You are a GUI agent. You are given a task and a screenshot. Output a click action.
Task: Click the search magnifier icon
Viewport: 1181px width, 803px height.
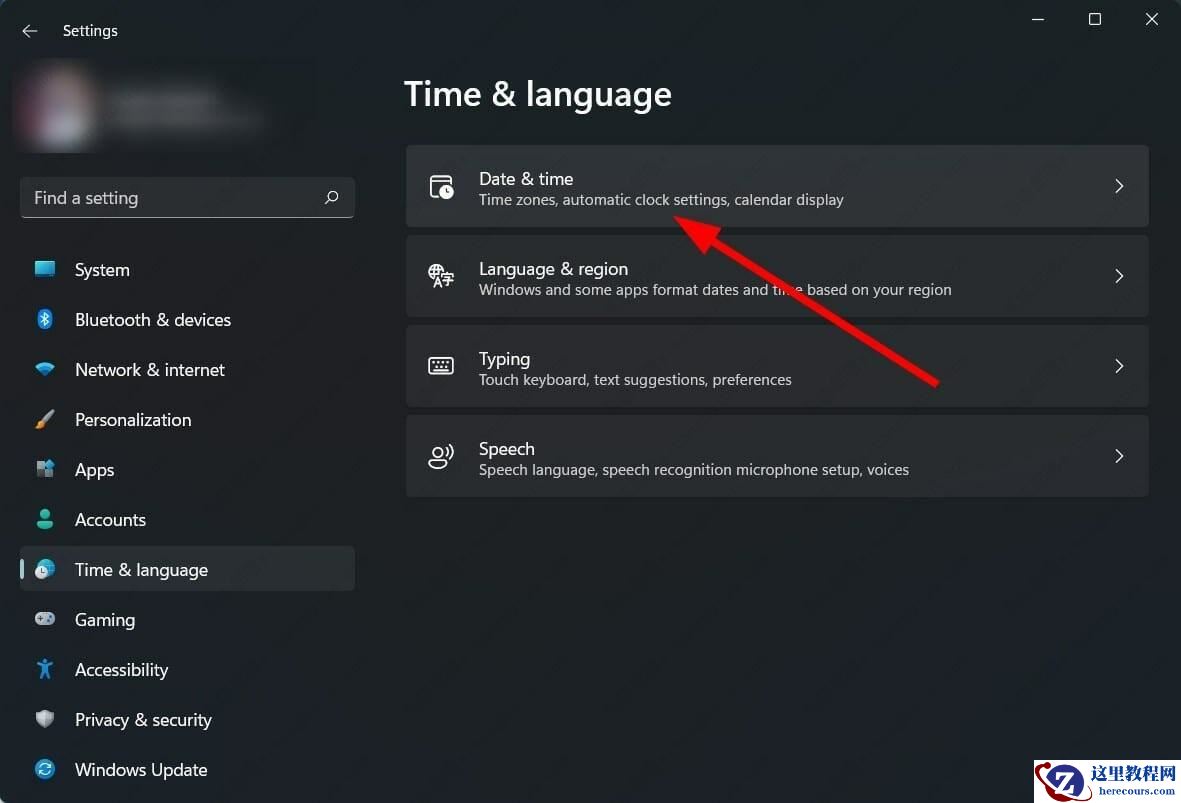point(331,197)
